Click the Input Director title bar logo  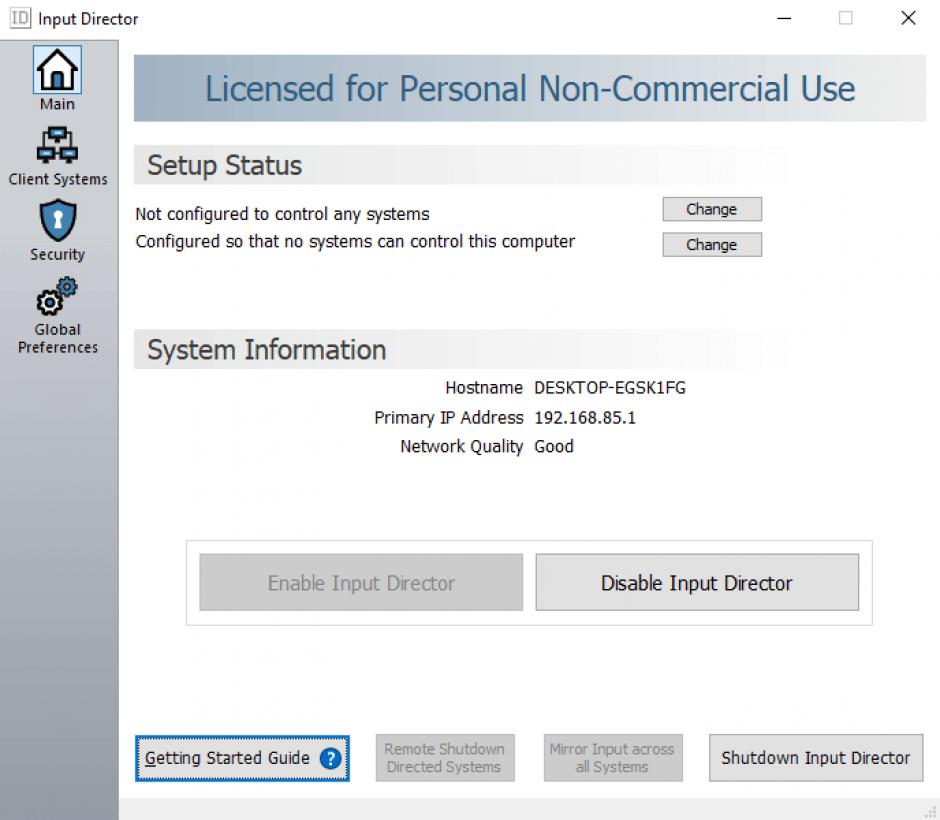tap(20, 18)
